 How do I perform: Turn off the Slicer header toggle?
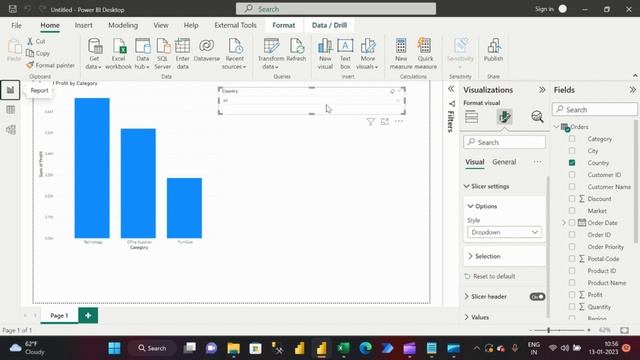pyautogui.click(x=537, y=297)
